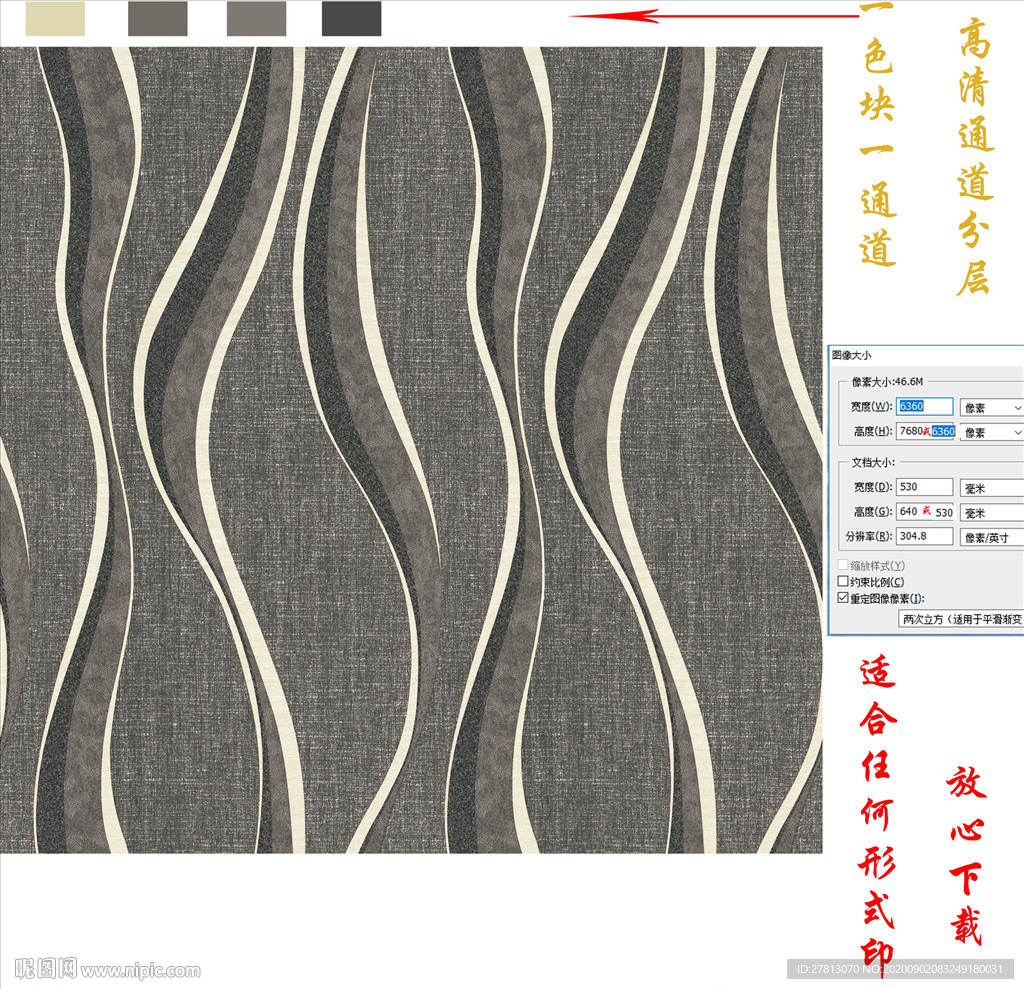Open the pixel width unit dropdown

(991, 408)
